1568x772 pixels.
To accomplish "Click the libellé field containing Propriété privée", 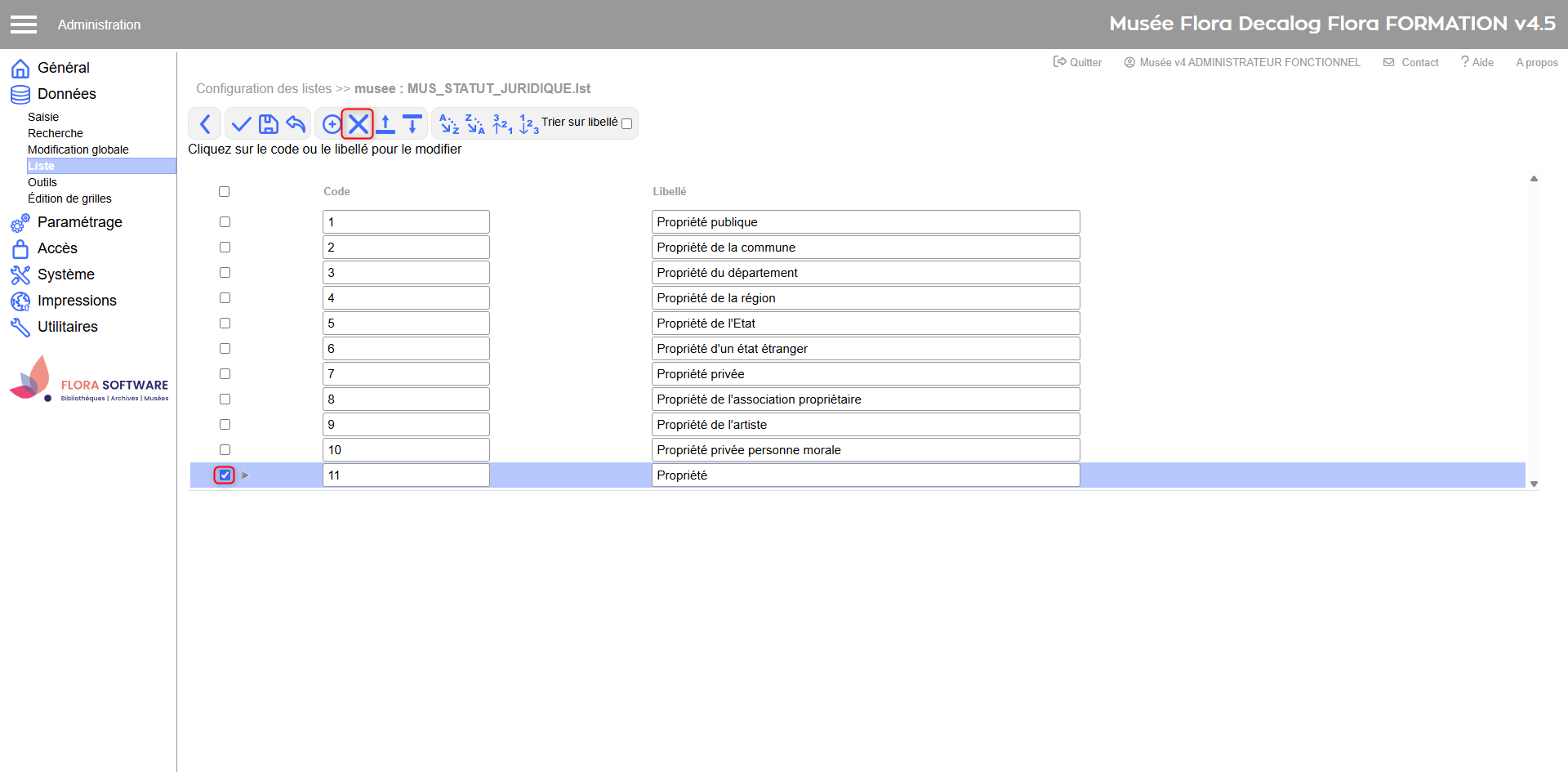I will [865, 374].
